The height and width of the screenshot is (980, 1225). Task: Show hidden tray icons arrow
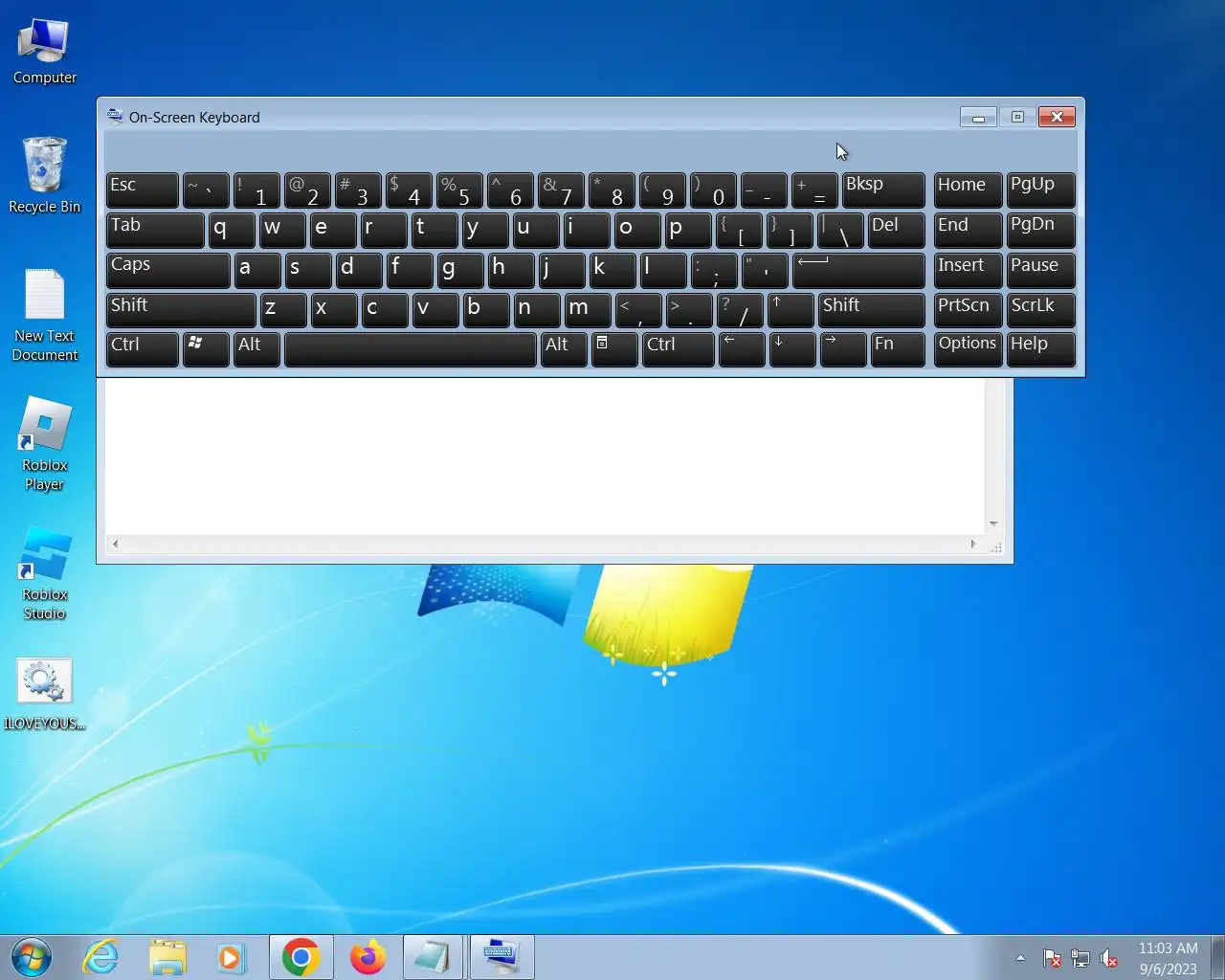point(1020,958)
